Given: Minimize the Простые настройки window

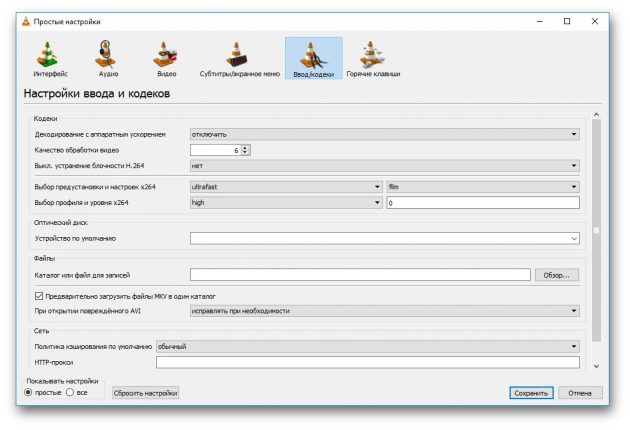Looking at the screenshot, I should tap(540, 21).
